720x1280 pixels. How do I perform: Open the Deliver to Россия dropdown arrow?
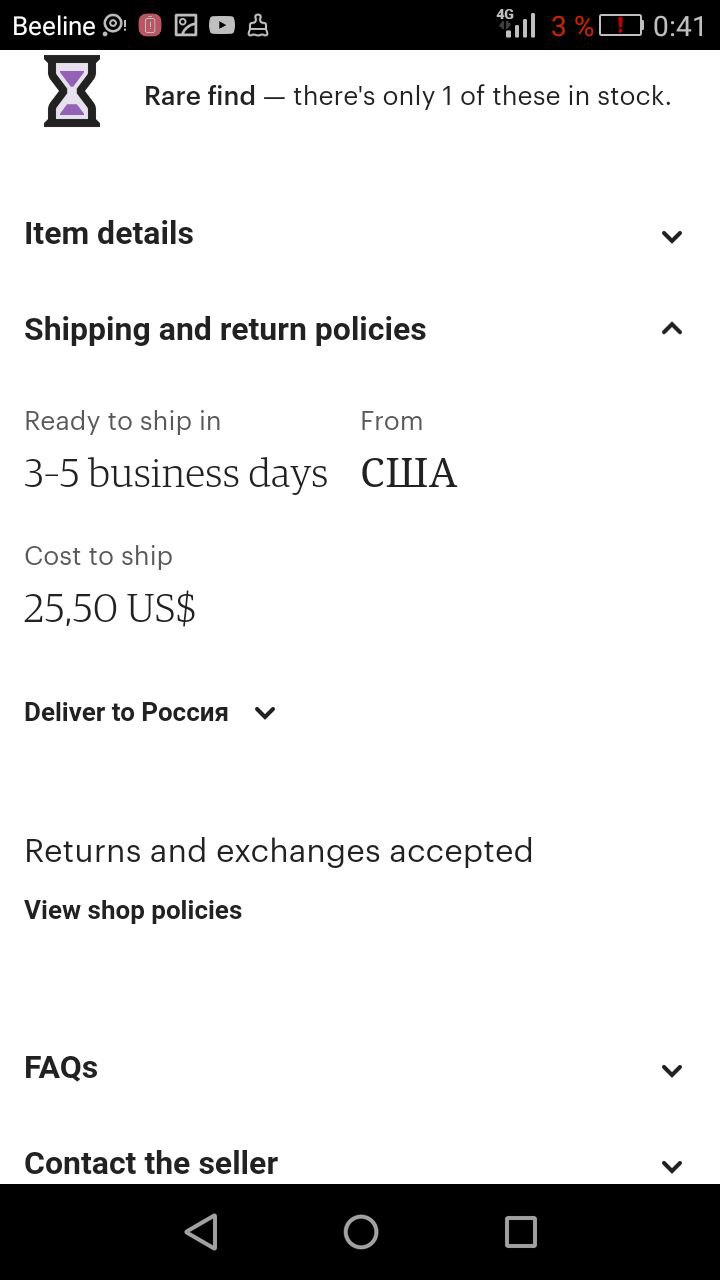click(x=265, y=713)
